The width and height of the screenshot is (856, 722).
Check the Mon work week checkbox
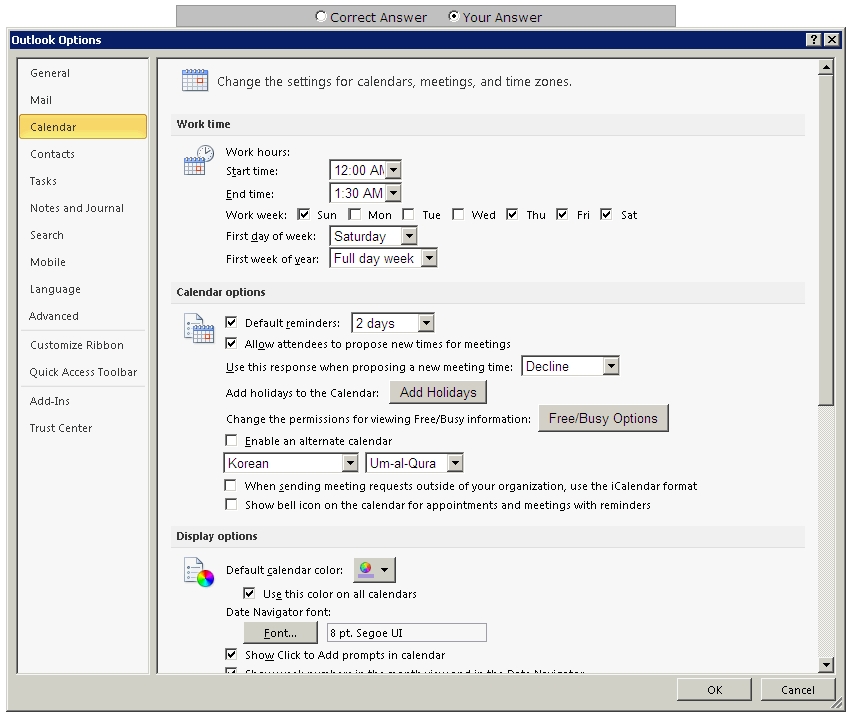355,214
